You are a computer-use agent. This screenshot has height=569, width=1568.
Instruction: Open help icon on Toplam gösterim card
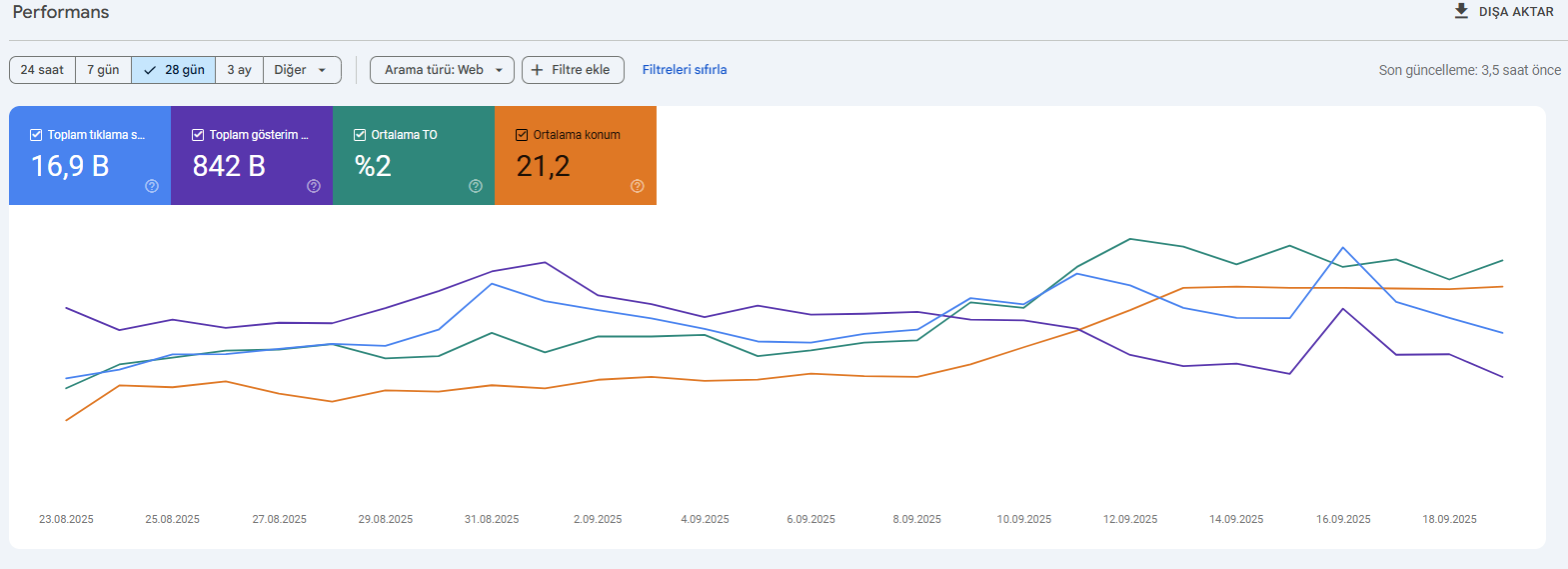coord(314,186)
